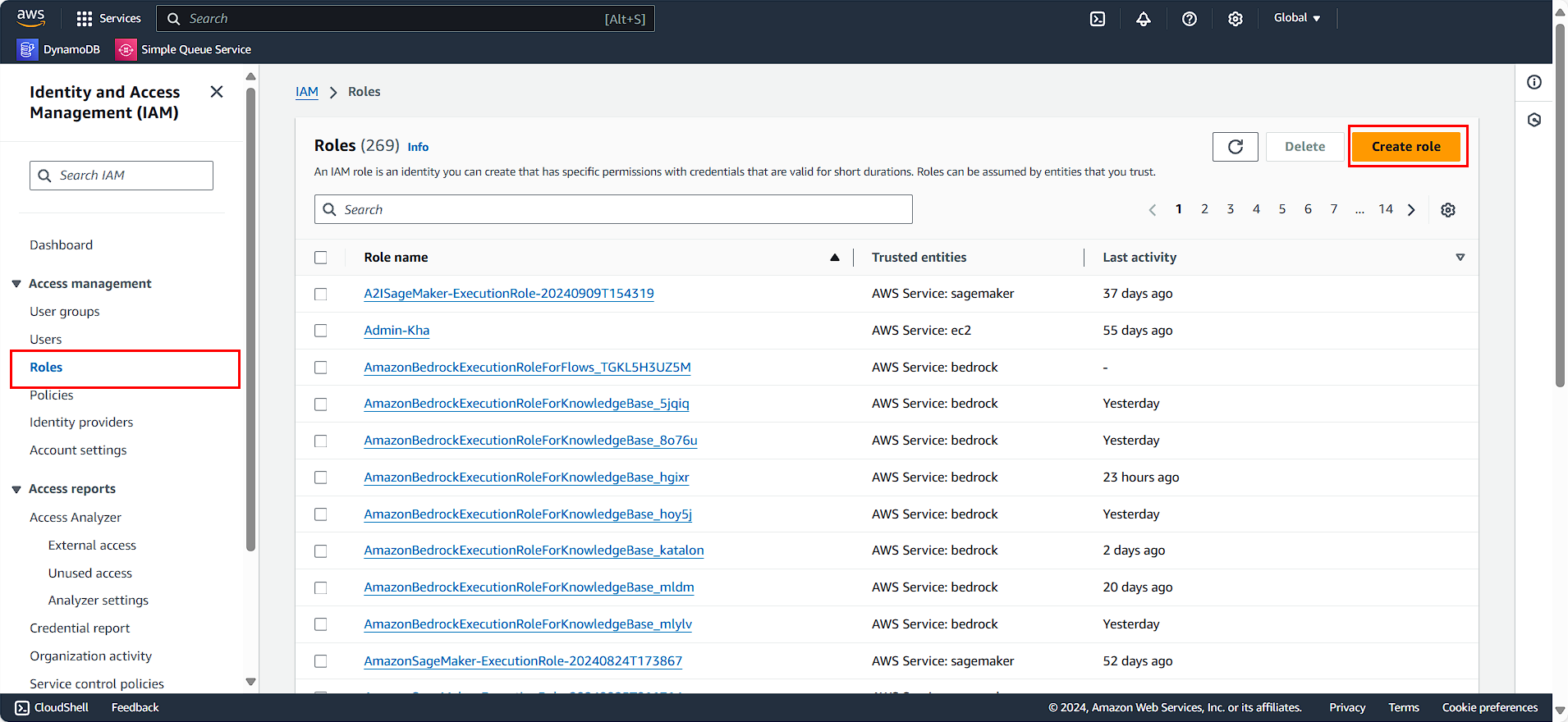The width and height of the screenshot is (1568, 722).
Task: Open table preferences gear
Action: 1448,210
